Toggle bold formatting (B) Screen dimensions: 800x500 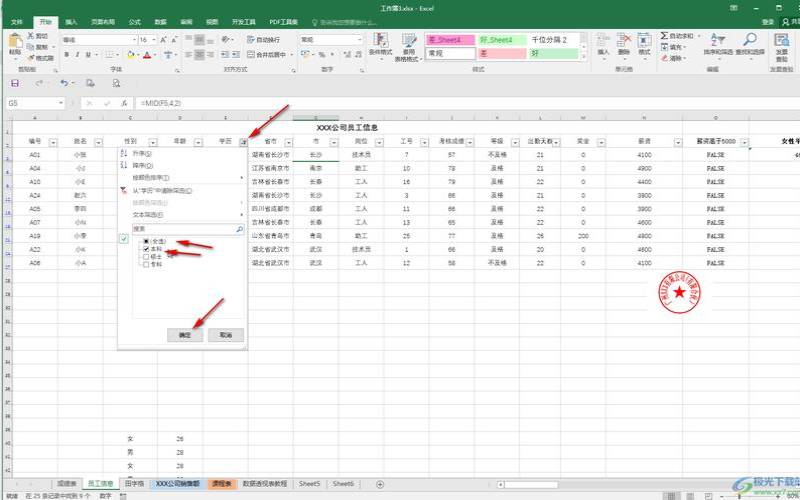66,55
